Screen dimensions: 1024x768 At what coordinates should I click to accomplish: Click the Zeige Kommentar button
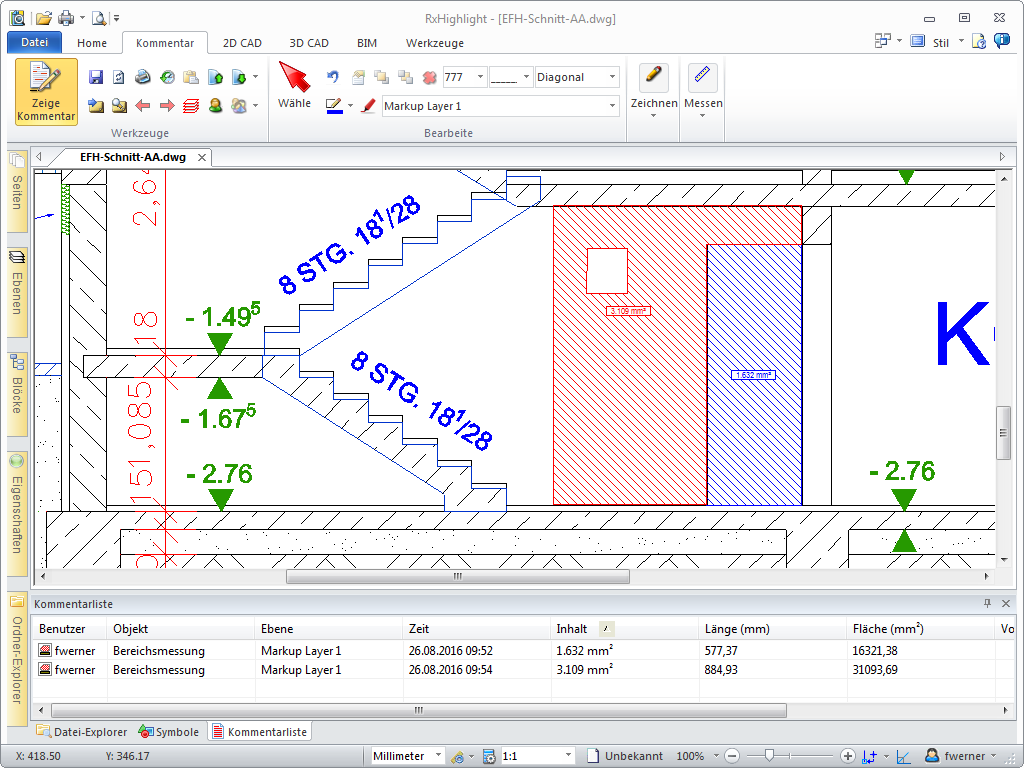coord(46,92)
